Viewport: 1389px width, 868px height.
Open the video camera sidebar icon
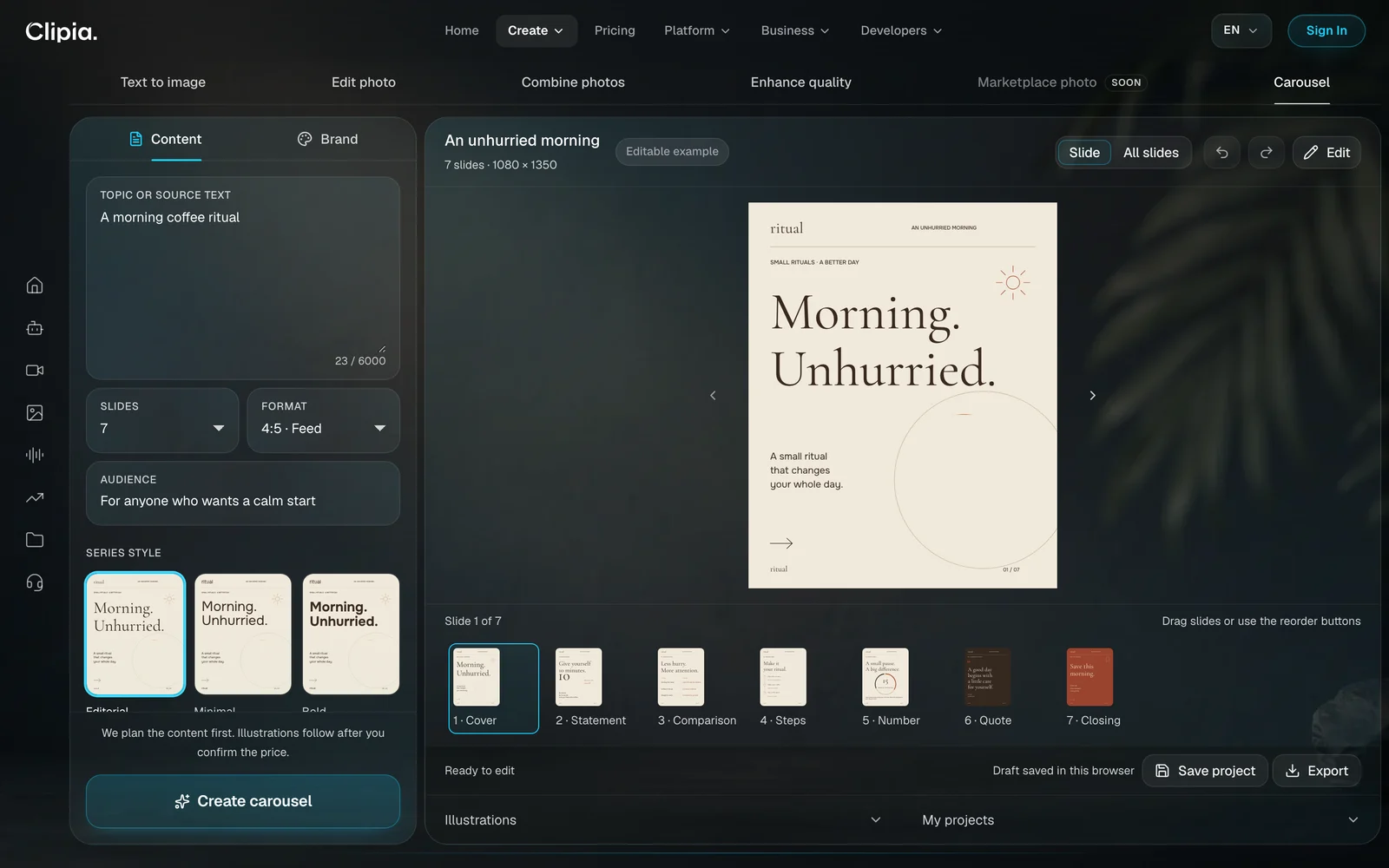tap(35, 371)
